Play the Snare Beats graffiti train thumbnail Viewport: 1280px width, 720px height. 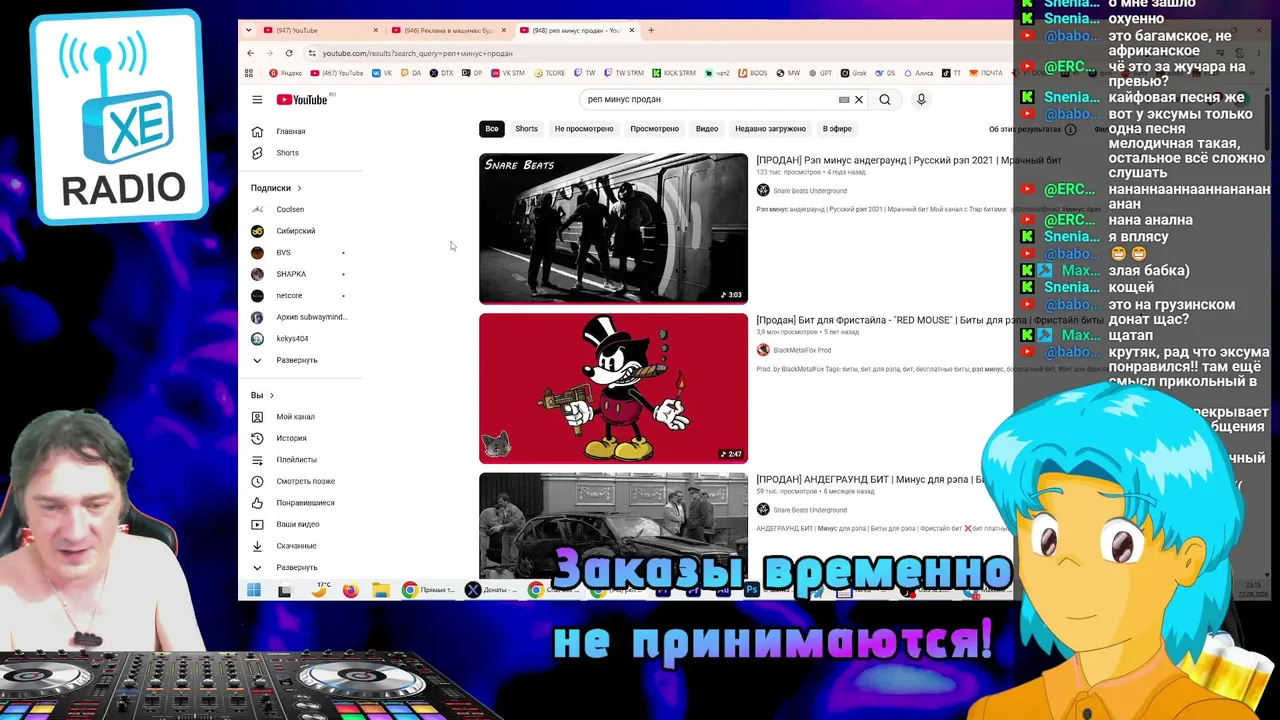(613, 228)
